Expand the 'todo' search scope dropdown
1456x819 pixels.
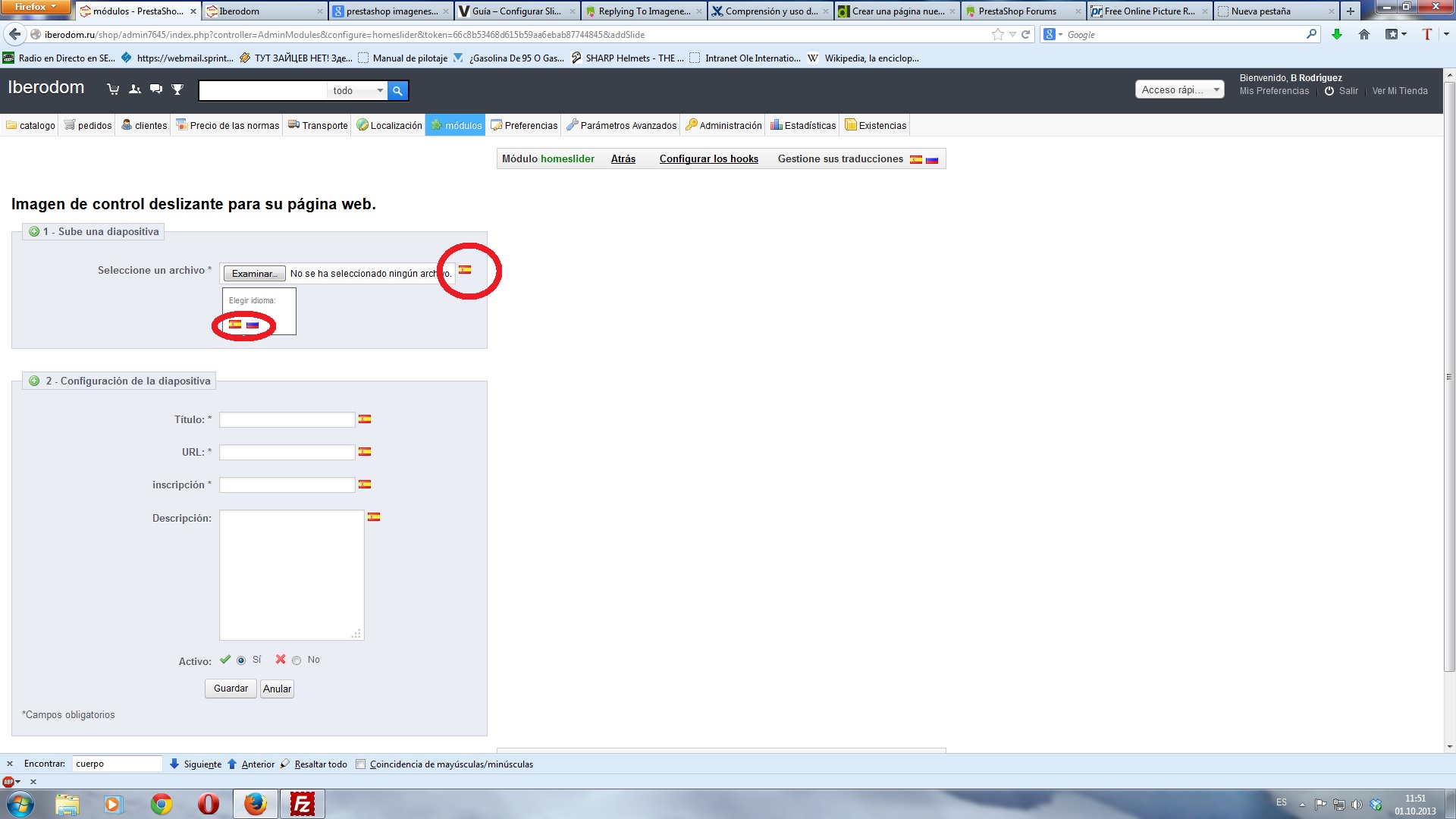(x=358, y=90)
